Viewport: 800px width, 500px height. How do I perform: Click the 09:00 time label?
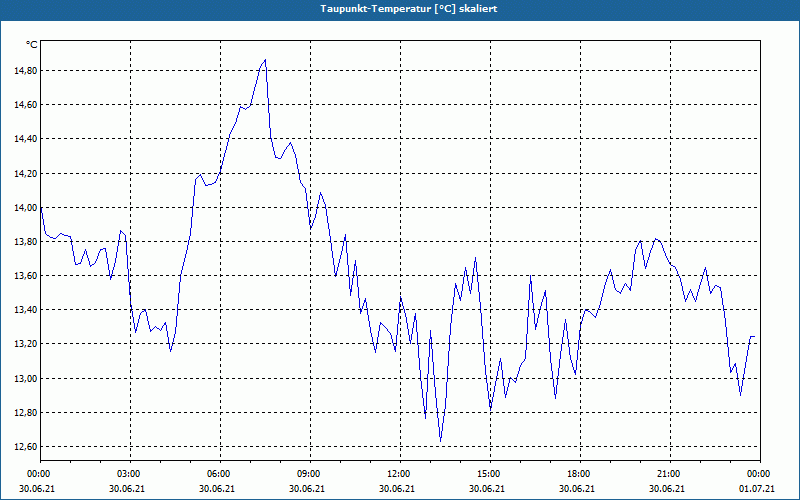tap(310, 474)
